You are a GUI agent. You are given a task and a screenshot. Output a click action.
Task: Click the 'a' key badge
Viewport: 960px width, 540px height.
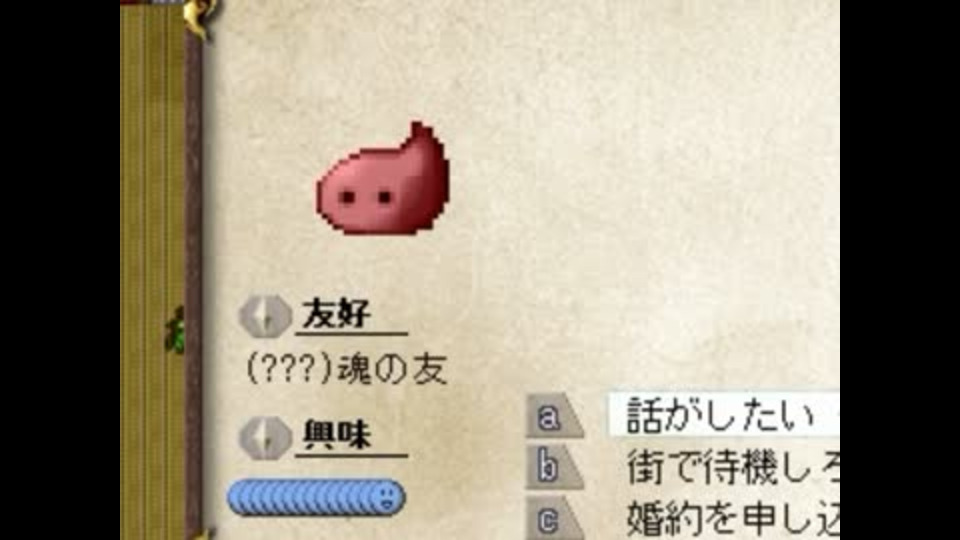[x=553, y=416]
